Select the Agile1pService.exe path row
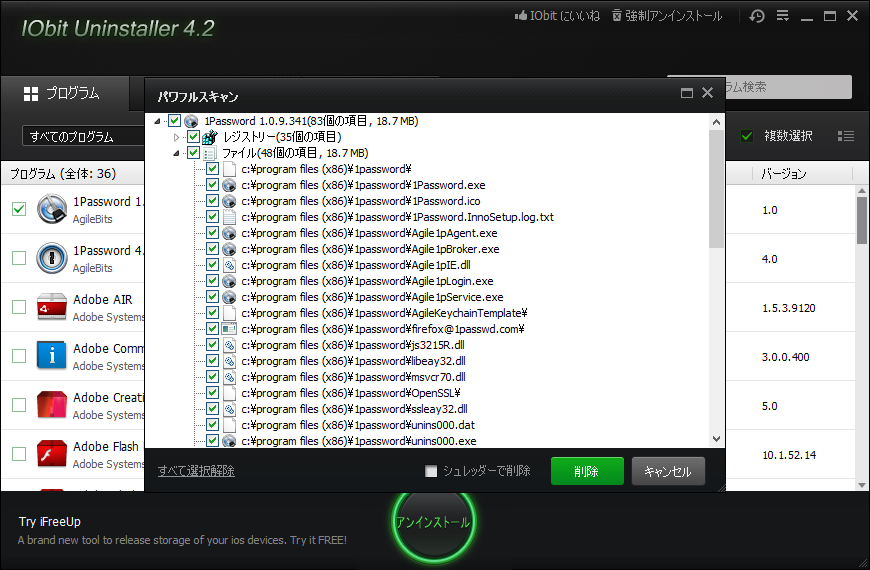 [372, 297]
